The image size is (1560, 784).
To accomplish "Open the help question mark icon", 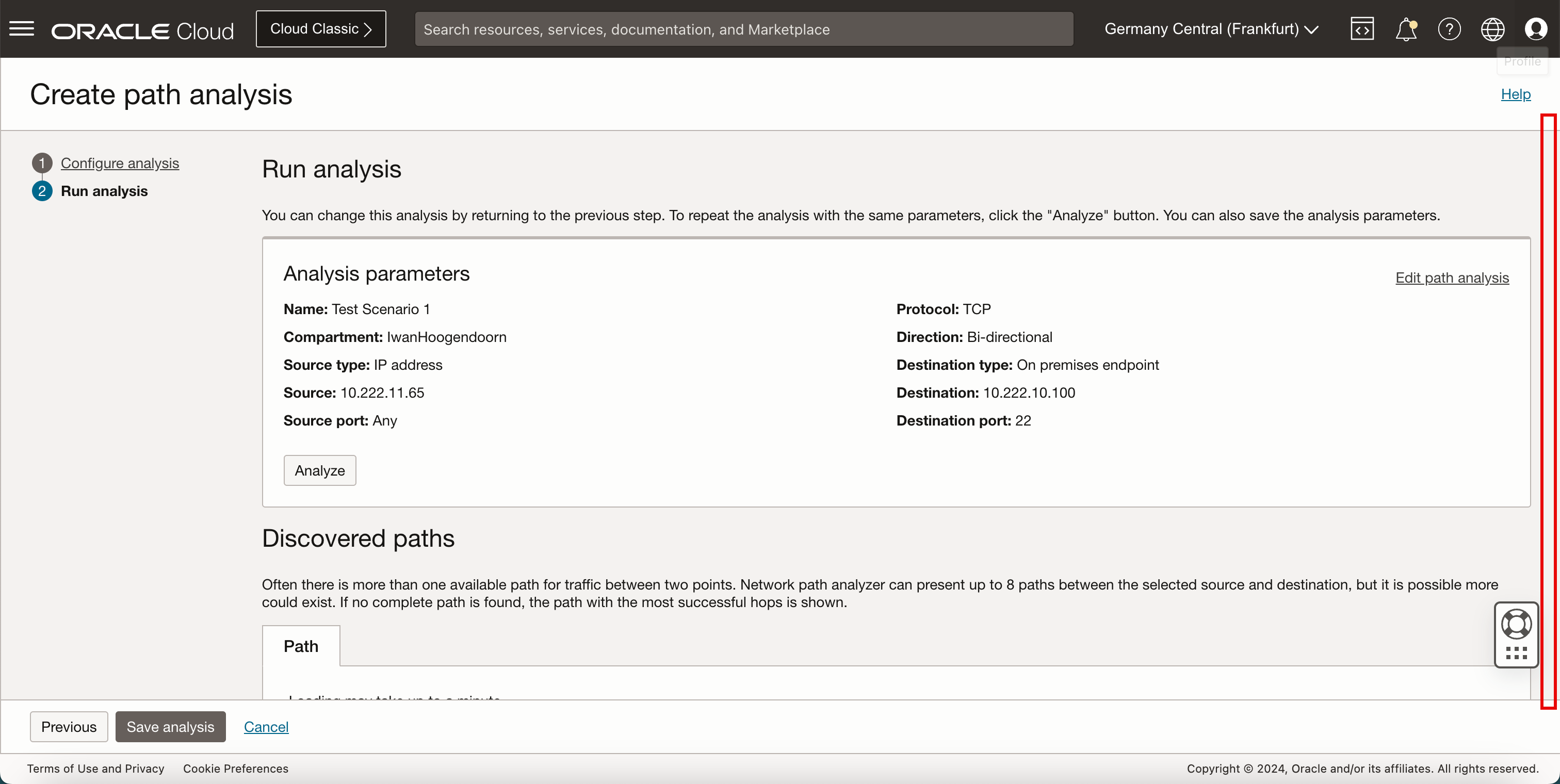I will tap(1449, 29).
